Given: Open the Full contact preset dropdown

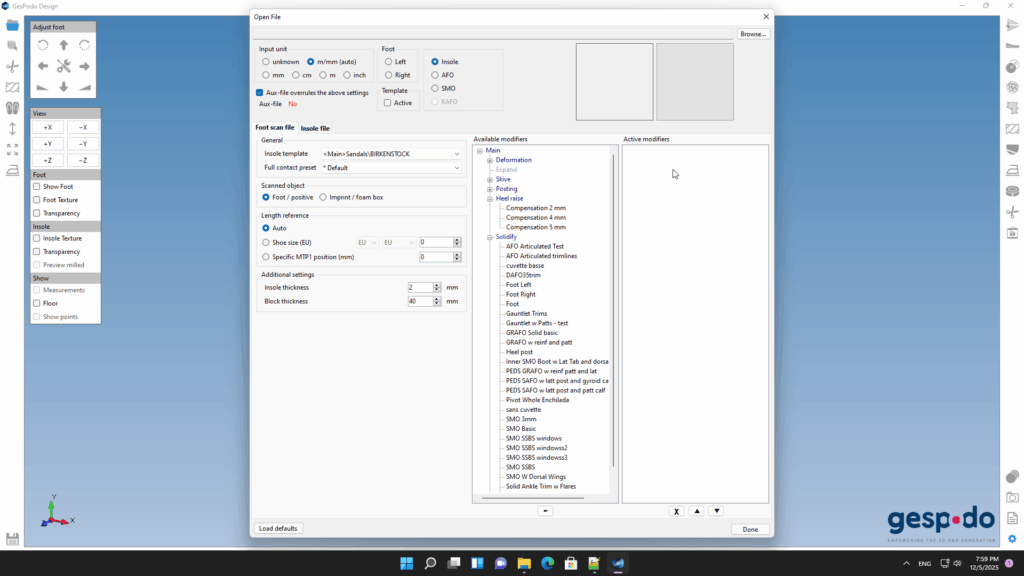Looking at the screenshot, I should coord(390,168).
